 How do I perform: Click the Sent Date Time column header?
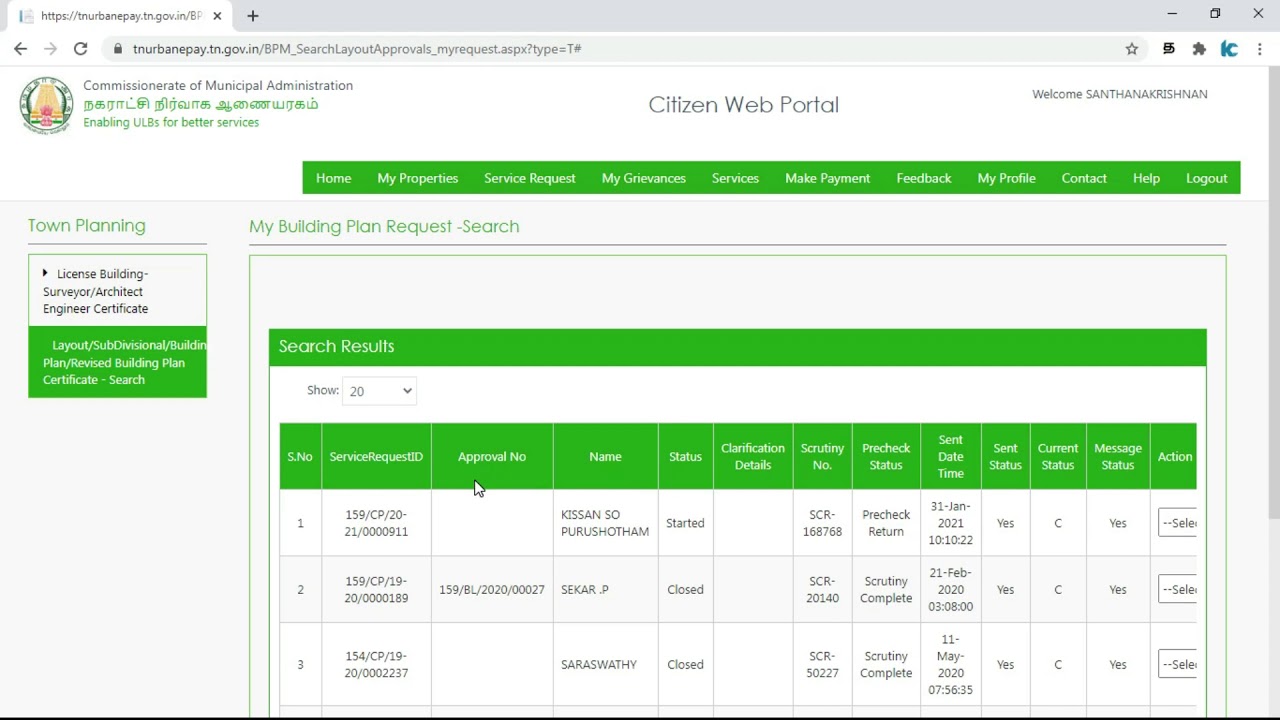[951, 456]
